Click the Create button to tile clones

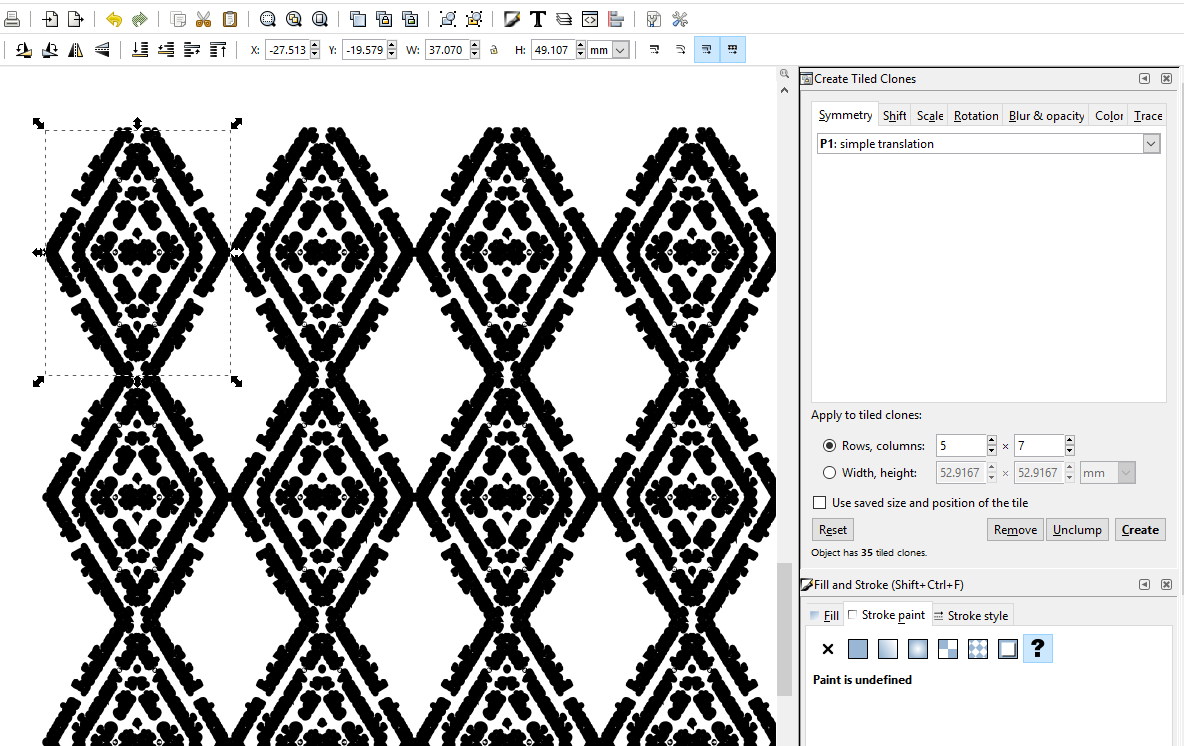click(1140, 529)
